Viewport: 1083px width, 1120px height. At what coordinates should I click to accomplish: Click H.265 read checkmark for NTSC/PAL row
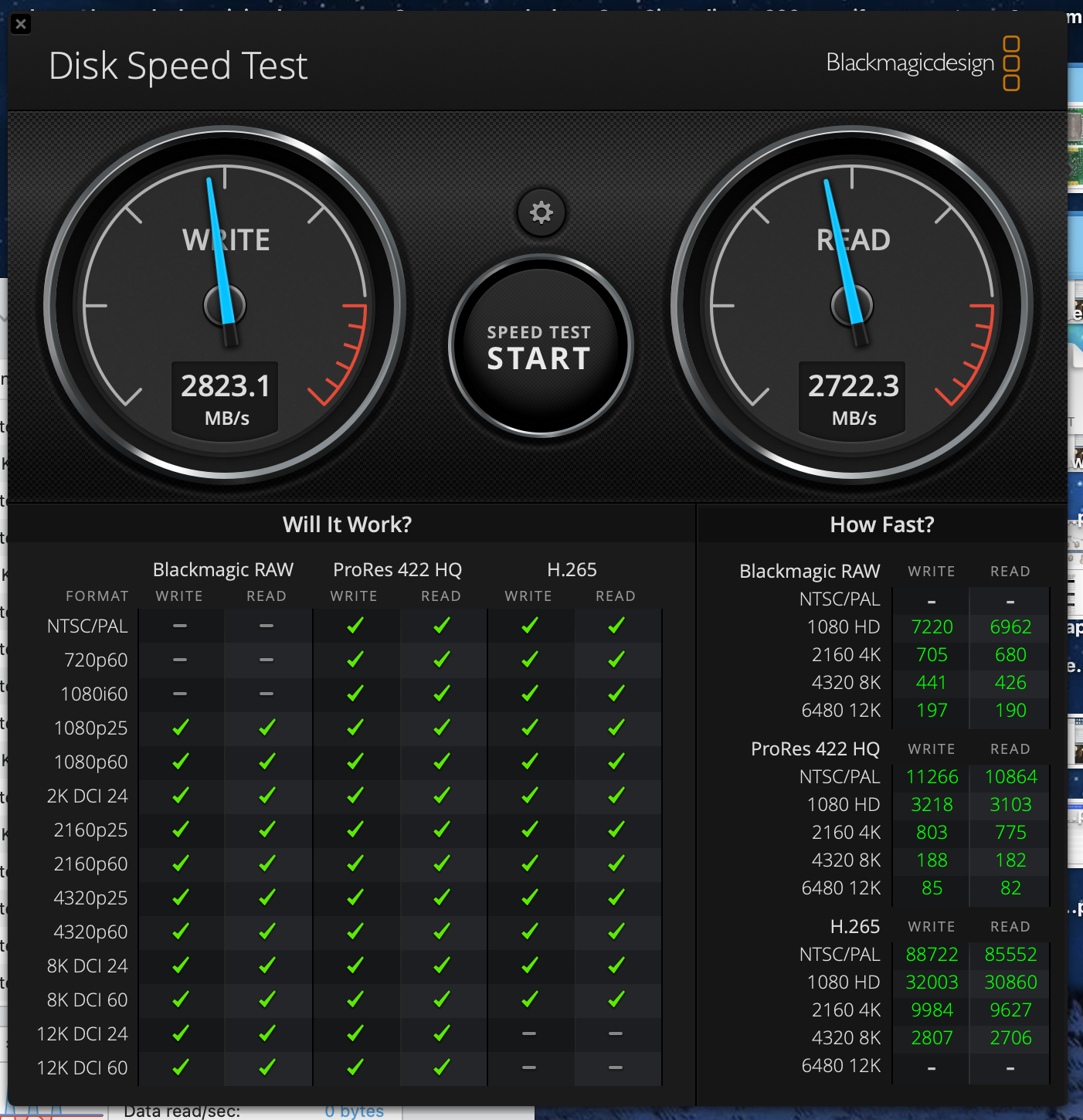click(x=616, y=626)
